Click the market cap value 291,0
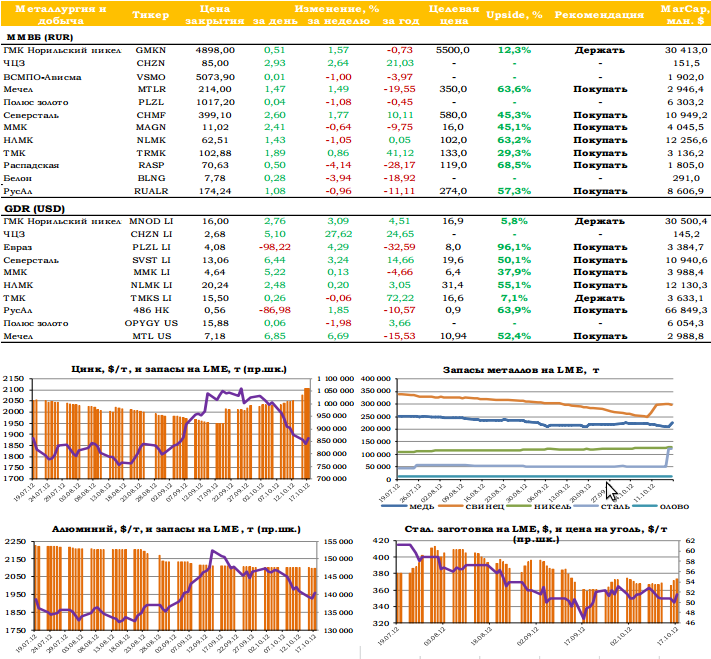The width and height of the screenshot is (711, 659). (687, 178)
